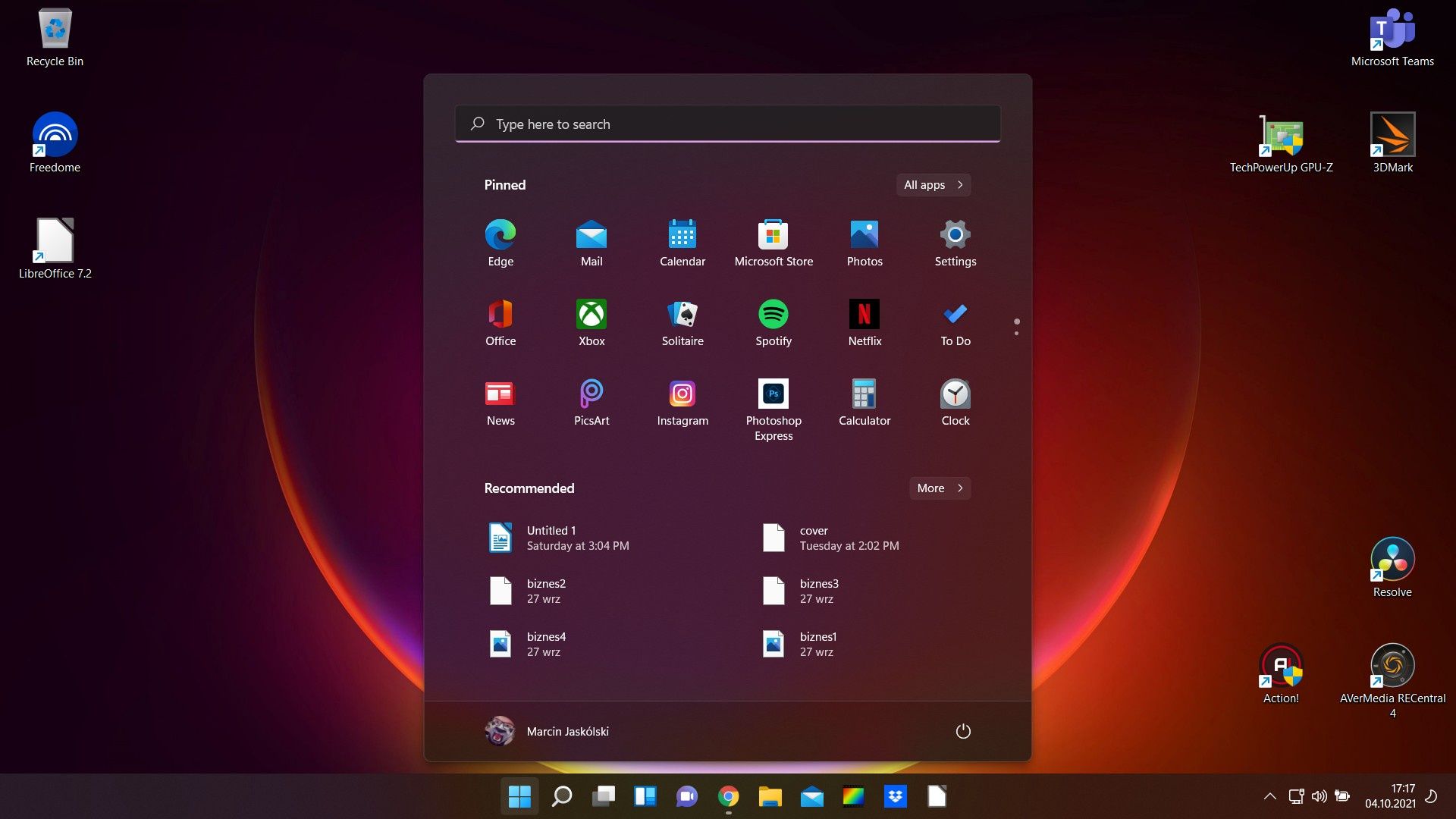Image resolution: width=1456 pixels, height=819 pixels.
Task: Open the To Do app
Action: click(955, 323)
